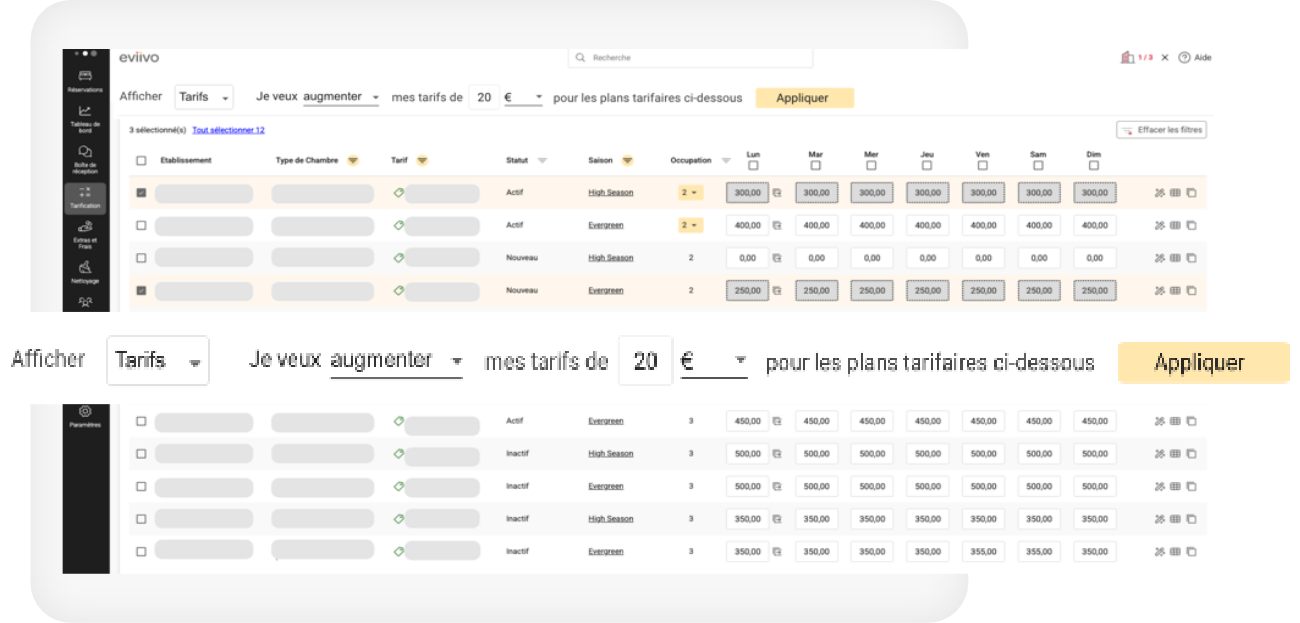This screenshot has height=623, width=1300.
Task: Click copy icon at end of first row
Action: [x=1191, y=193]
